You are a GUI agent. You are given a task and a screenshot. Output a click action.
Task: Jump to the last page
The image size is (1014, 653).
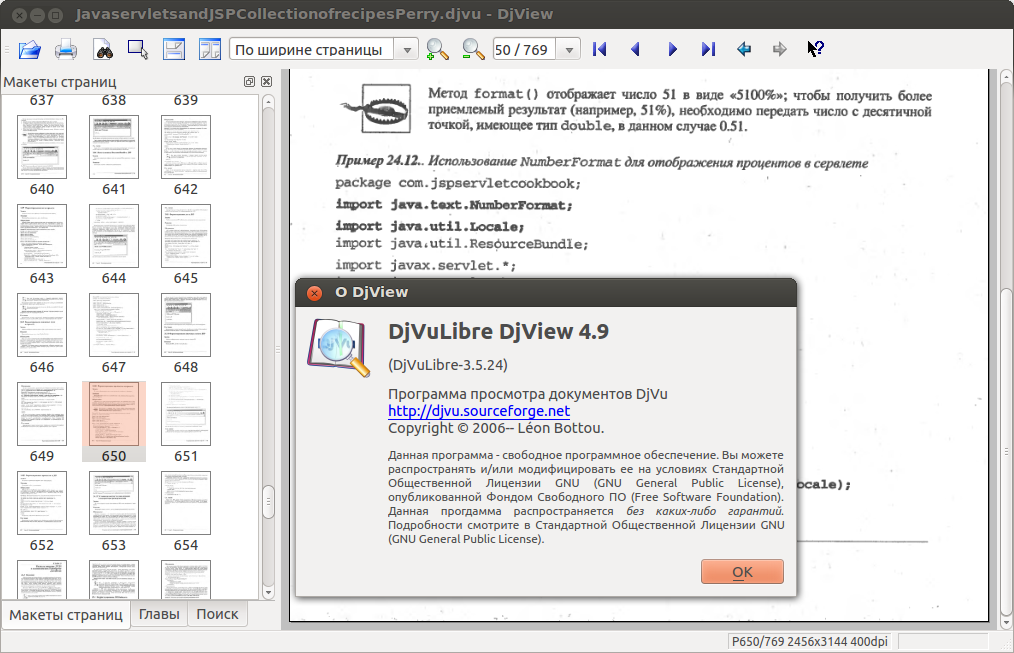coord(708,49)
